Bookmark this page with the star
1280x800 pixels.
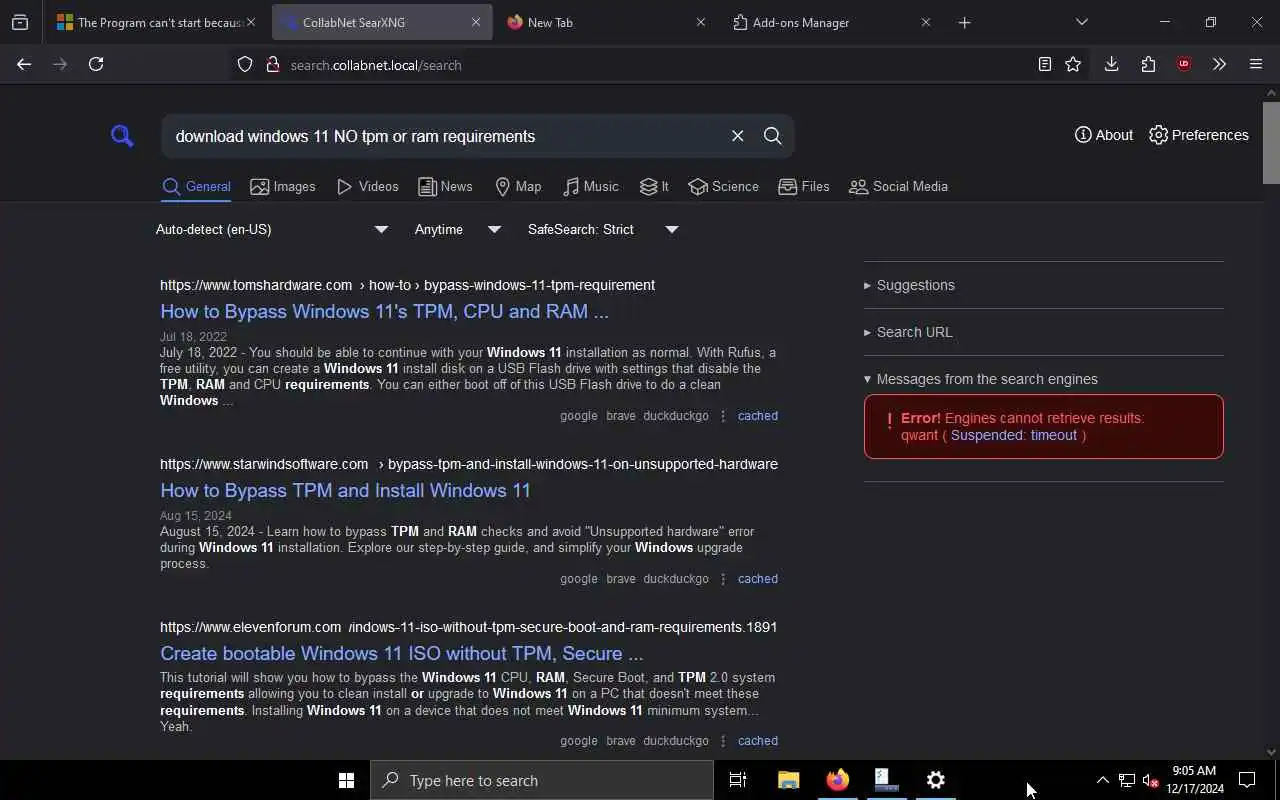[1073, 64]
